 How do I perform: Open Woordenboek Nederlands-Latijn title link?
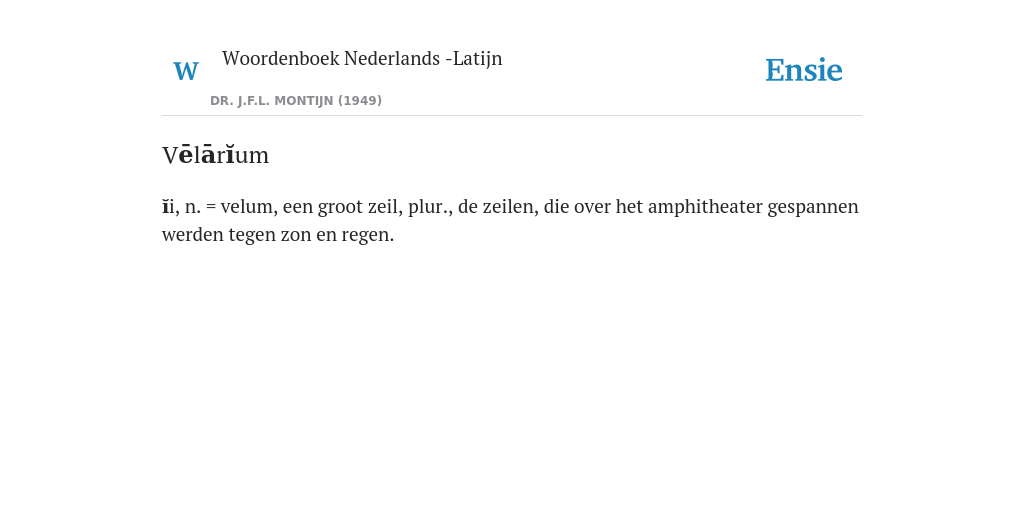click(362, 58)
